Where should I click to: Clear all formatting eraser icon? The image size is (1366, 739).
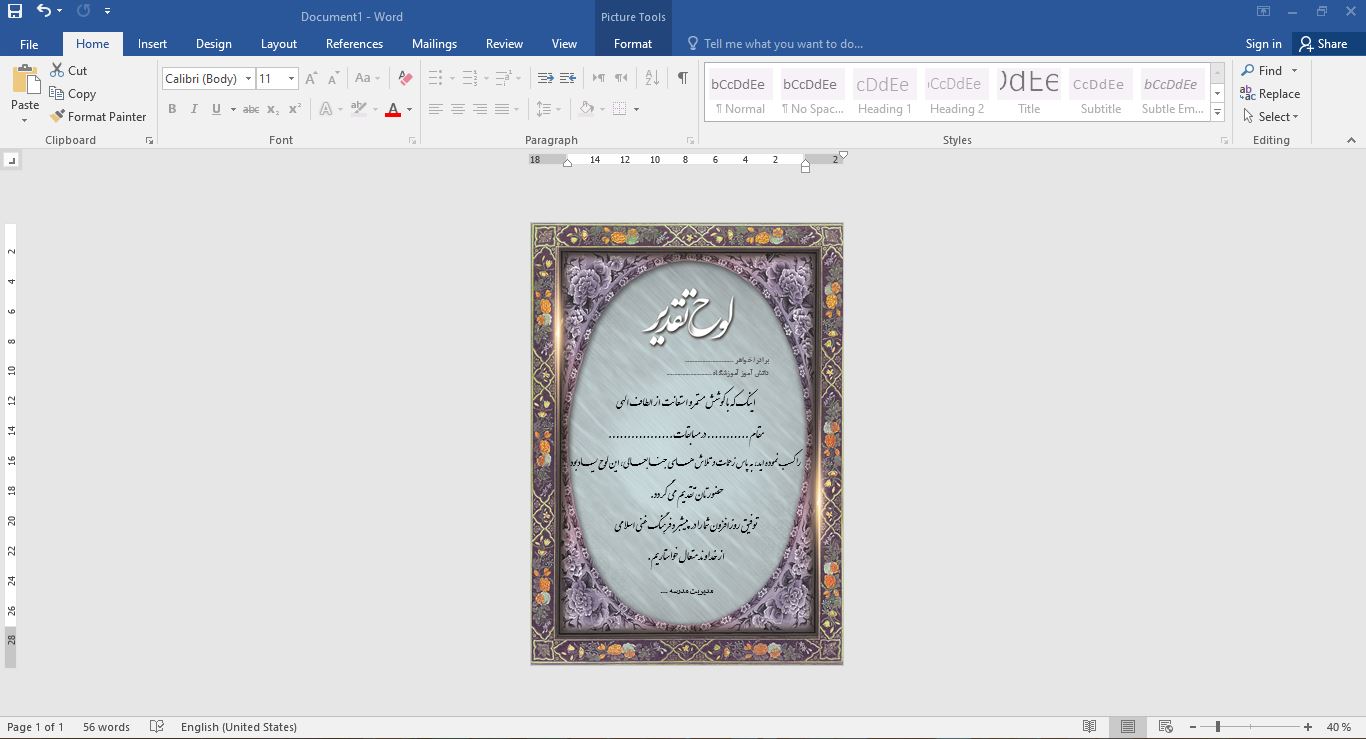click(x=405, y=78)
